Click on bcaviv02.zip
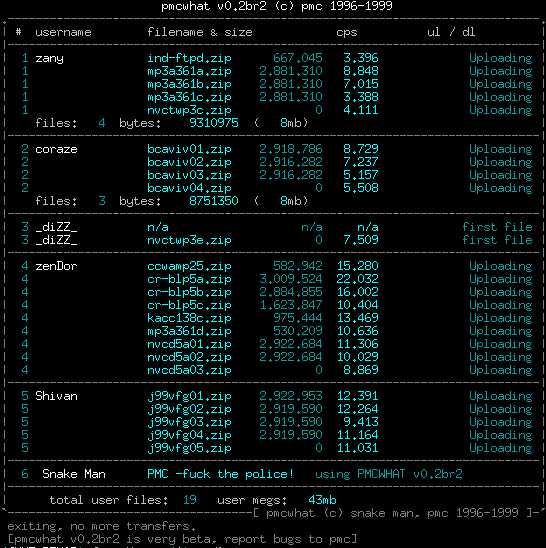This screenshot has width=546, height=548. point(189,162)
